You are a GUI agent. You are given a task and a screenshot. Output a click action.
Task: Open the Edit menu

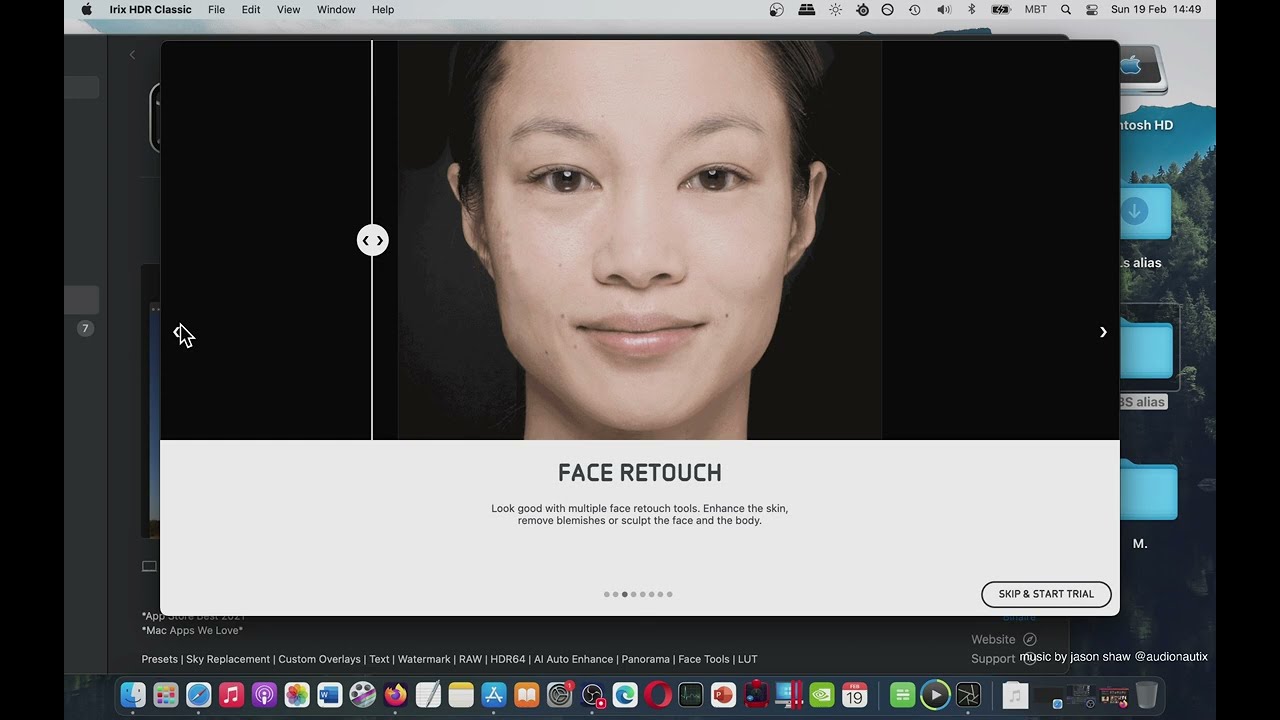pyautogui.click(x=251, y=10)
